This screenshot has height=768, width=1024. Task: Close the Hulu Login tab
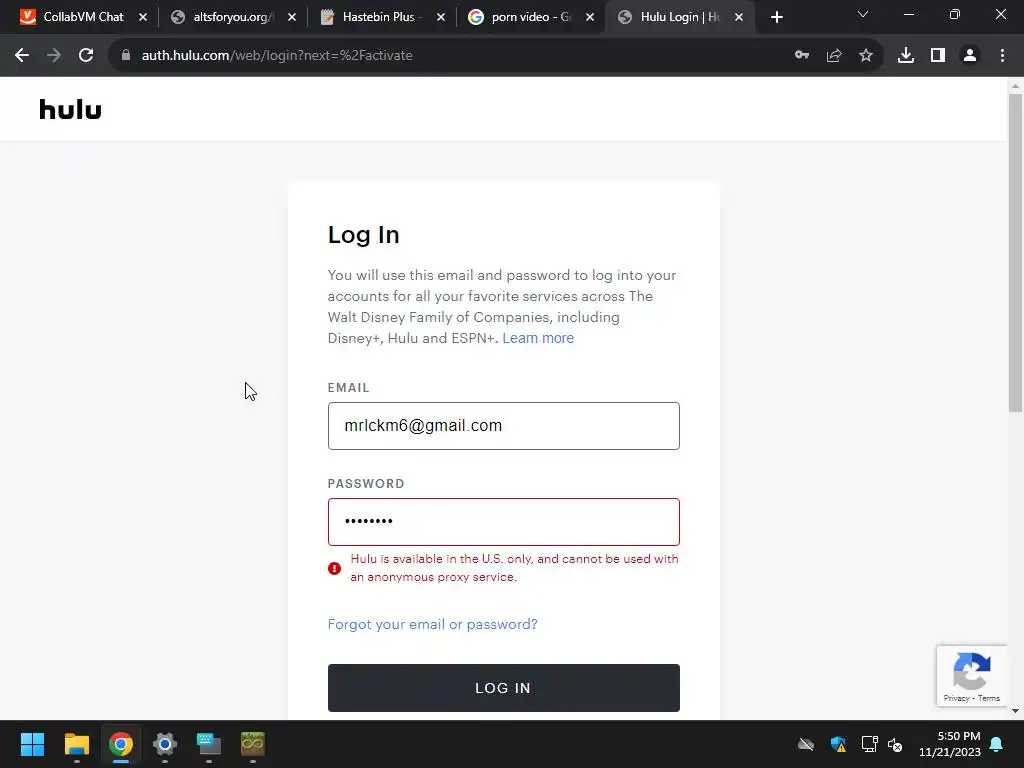click(x=739, y=18)
